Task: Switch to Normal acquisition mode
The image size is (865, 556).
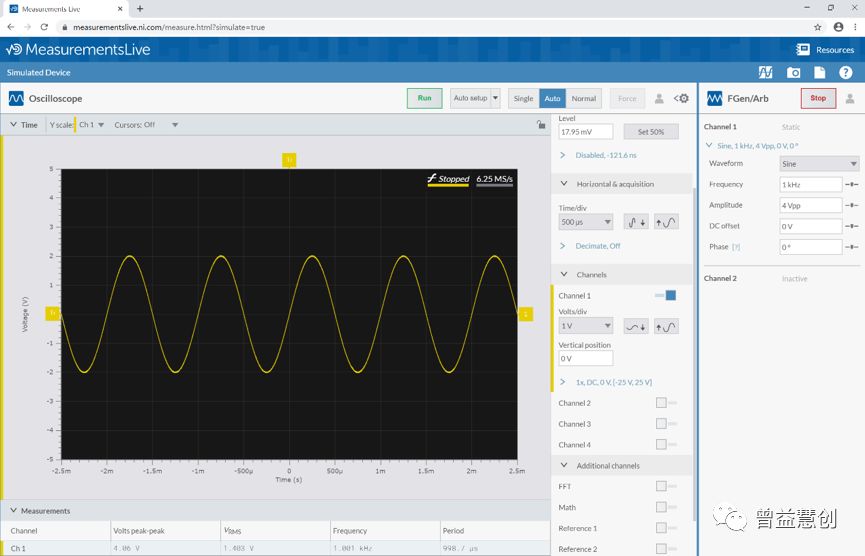Action: (584, 98)
